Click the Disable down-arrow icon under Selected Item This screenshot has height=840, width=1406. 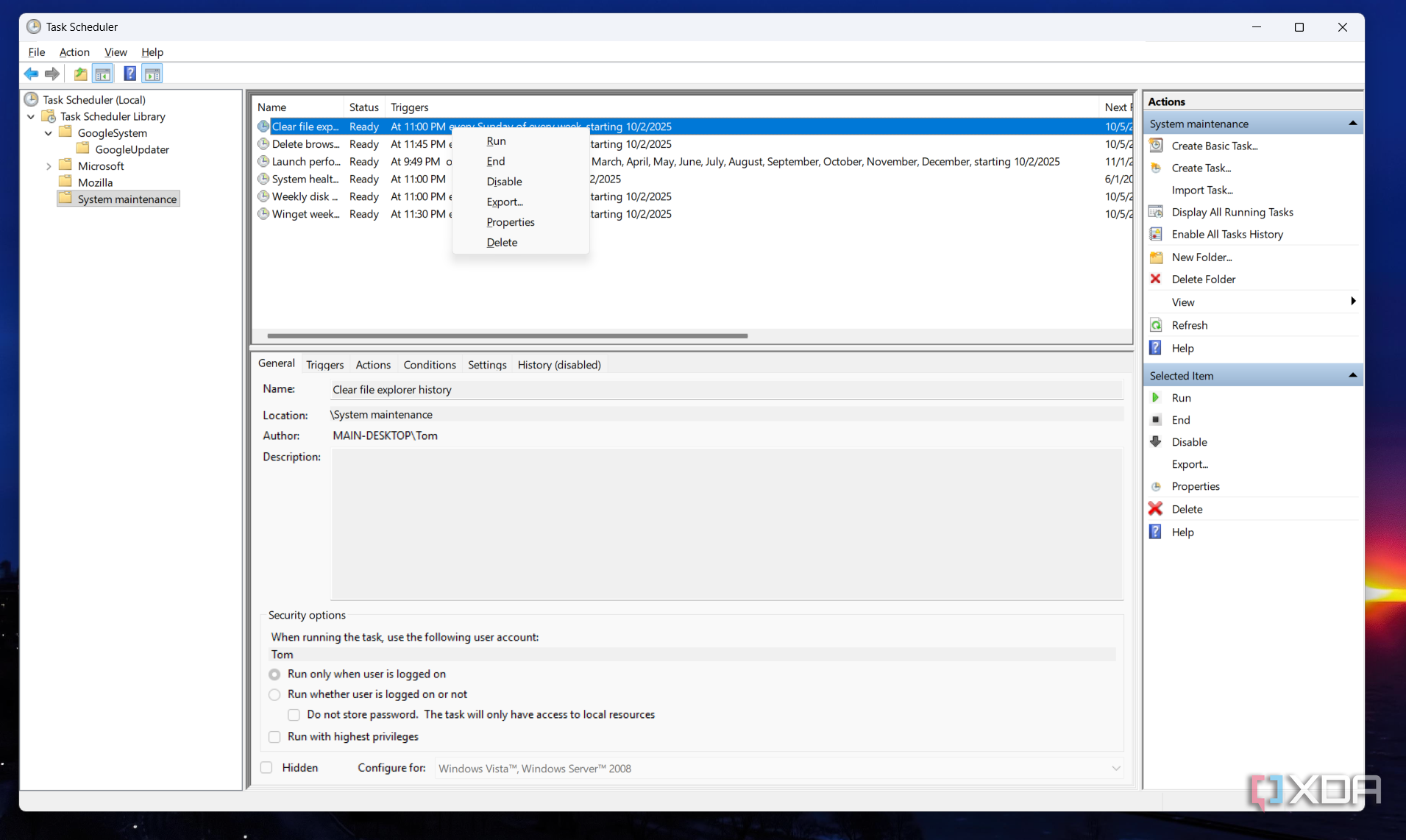click(x=1156, y=441)
